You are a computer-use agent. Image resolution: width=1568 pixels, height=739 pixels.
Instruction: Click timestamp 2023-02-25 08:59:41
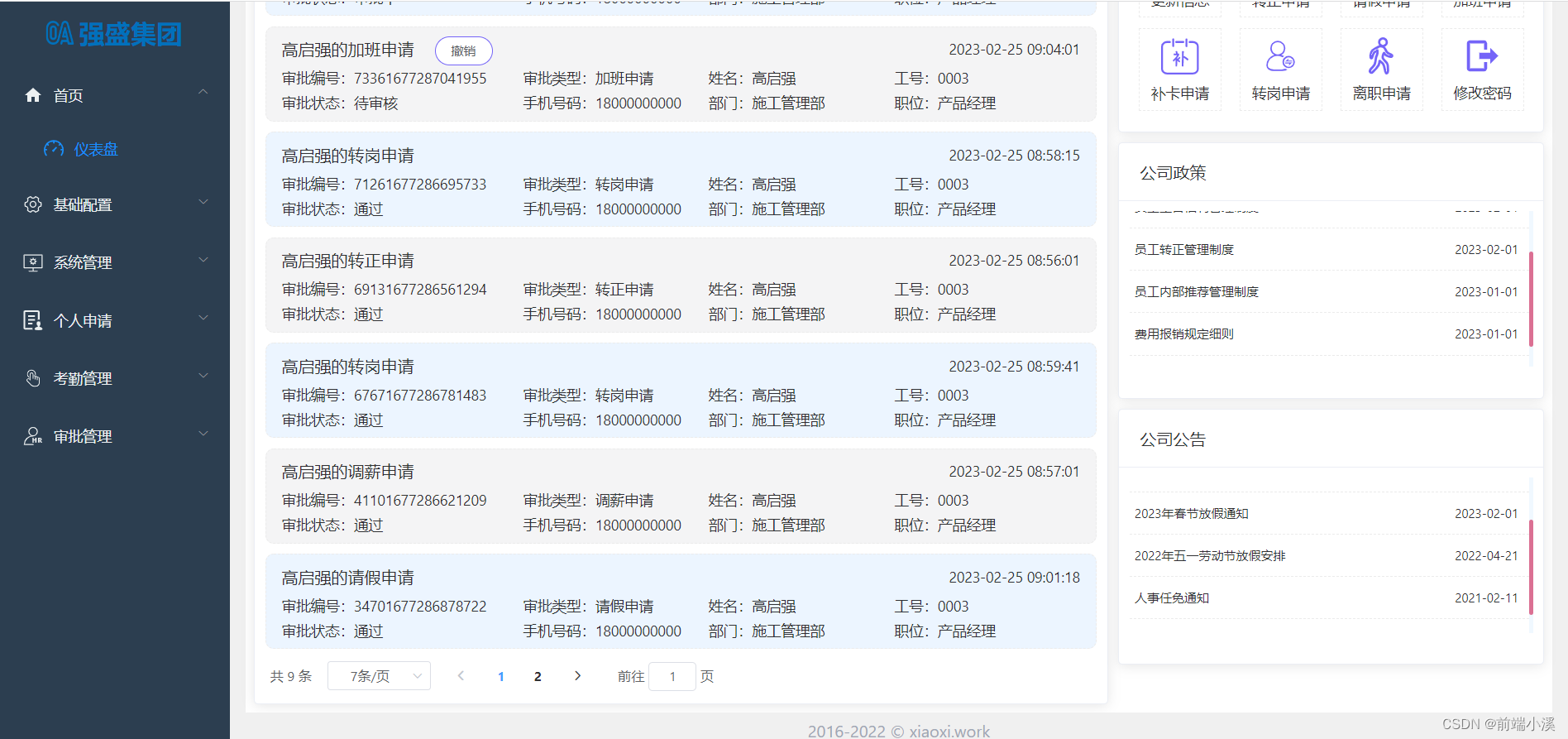pos(1014,367)
